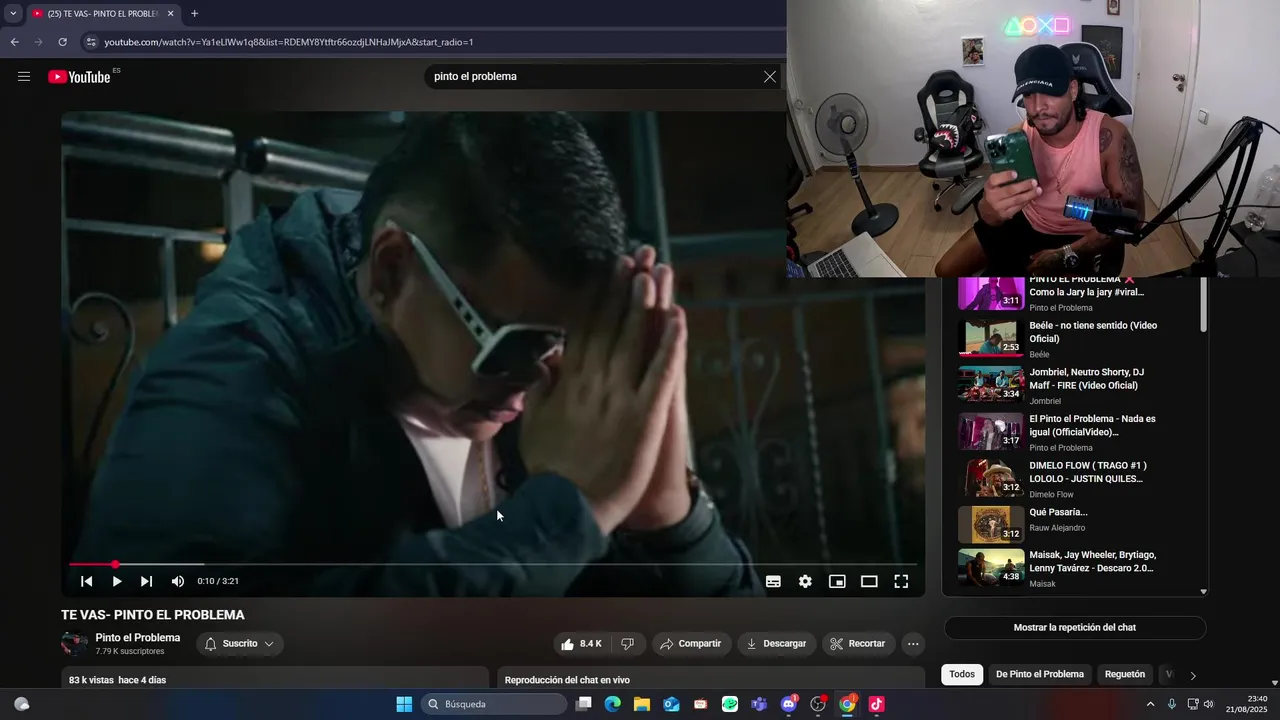1280x720 pixels.
Task: Toggle subtitles in the player
Action: pyautogui.click(x=773, y=581)
